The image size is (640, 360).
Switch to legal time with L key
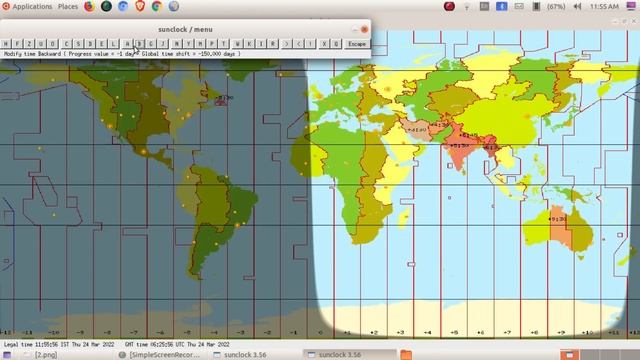click(113, 44)
